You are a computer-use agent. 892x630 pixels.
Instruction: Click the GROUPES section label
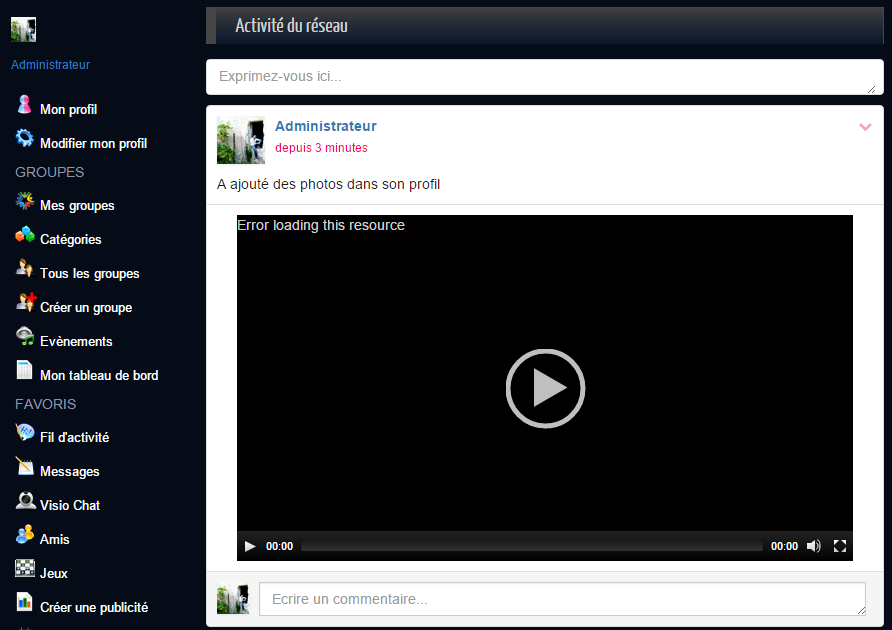click(x=49, y=172)
